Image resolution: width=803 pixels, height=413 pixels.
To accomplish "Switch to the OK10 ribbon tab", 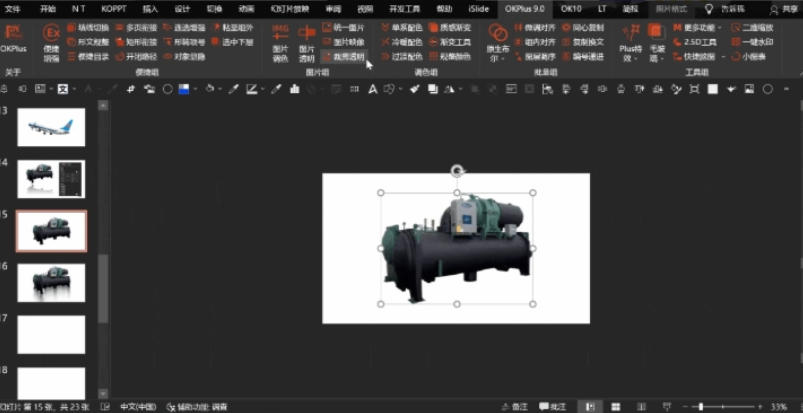I will 571,8.
